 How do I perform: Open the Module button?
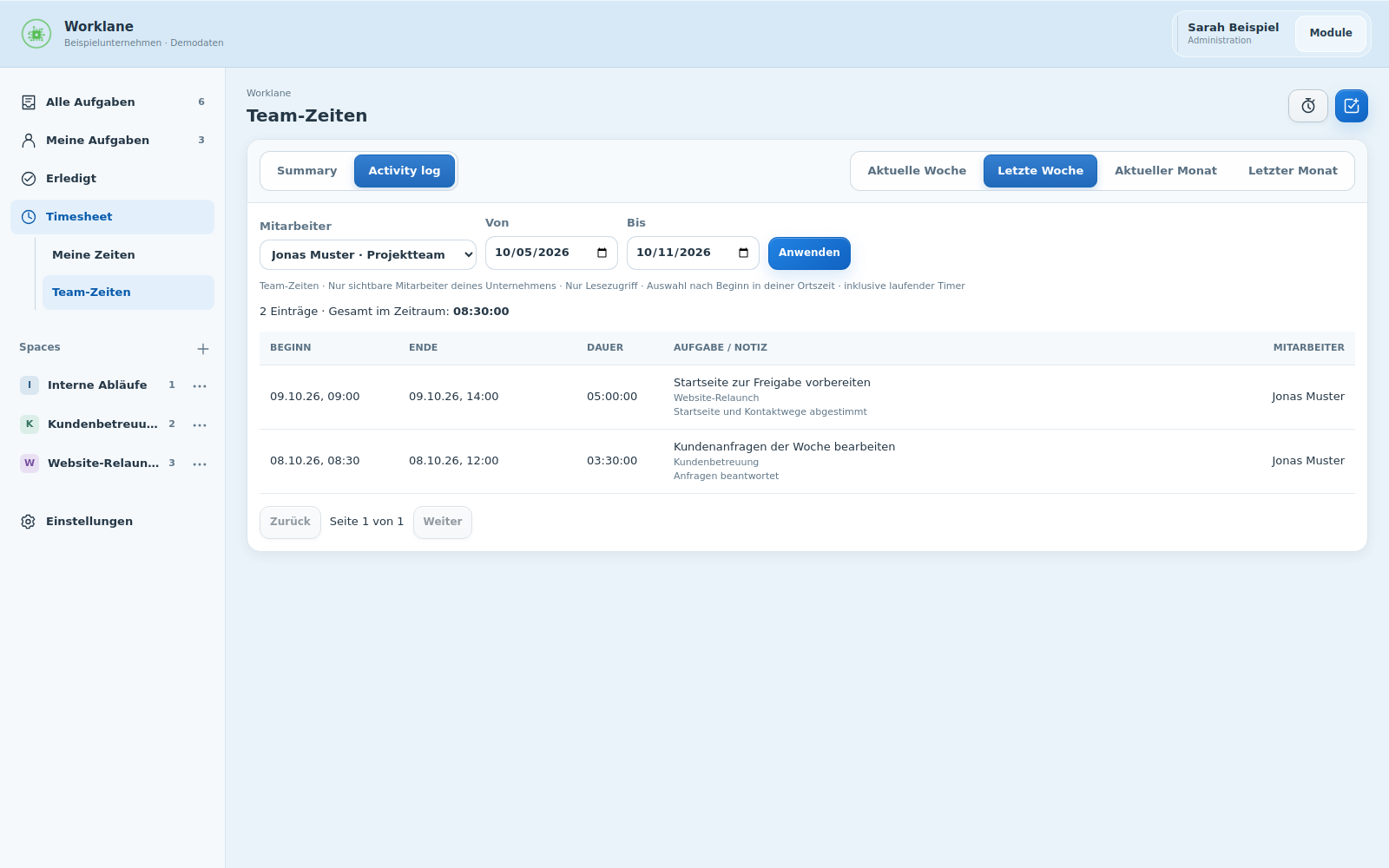click(x=1331, y=34)
